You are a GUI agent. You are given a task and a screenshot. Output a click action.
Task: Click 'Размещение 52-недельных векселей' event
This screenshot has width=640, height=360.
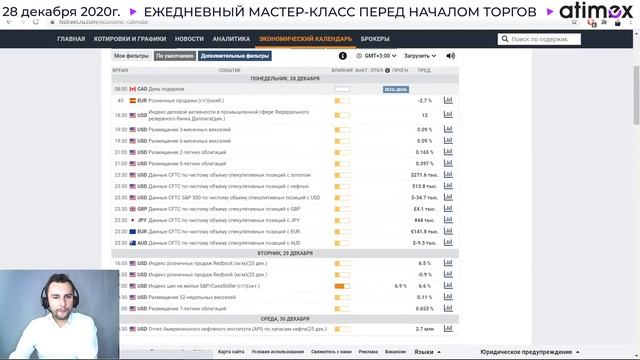point(192,297)
